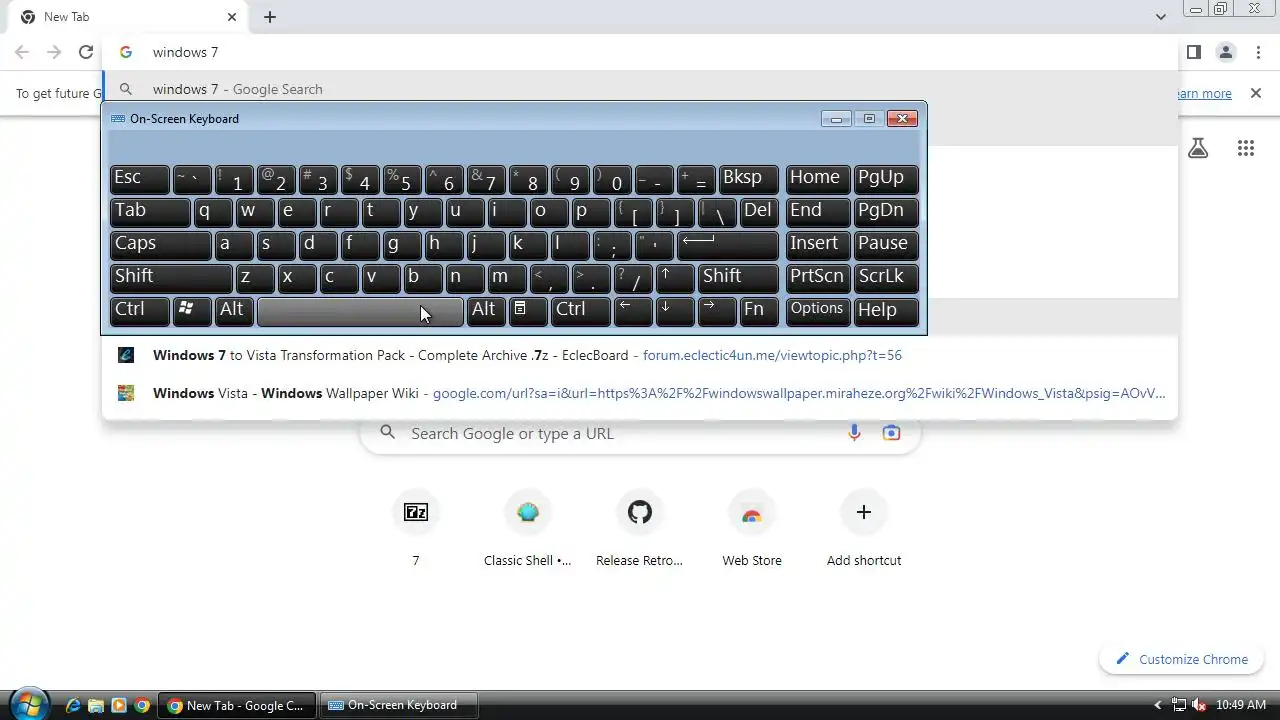Viewport: 1280px width, 720px height.
Task: Open Windows Media Player from the taskbar
Action: (x=119, y=705)
